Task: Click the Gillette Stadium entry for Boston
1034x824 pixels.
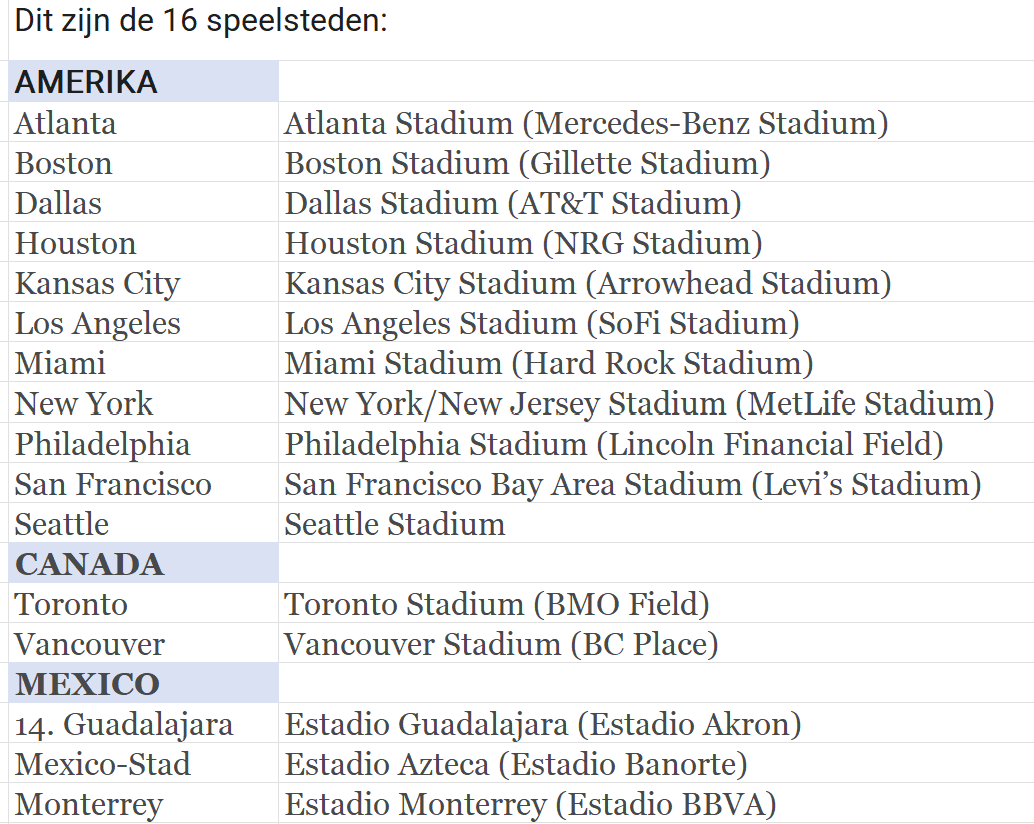Action: click(527, 163)
